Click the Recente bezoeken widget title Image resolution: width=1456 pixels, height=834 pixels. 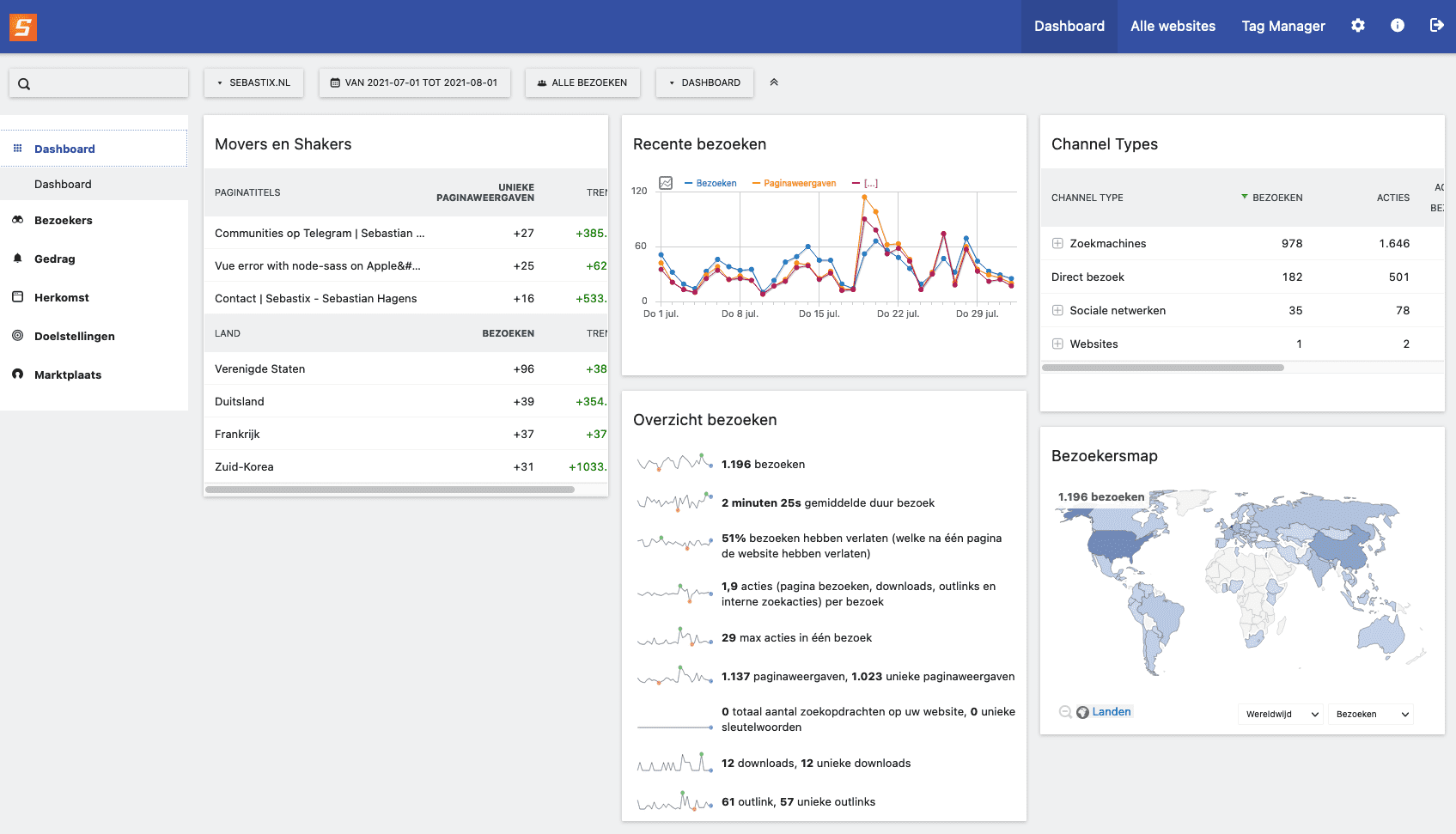[699, 144]
